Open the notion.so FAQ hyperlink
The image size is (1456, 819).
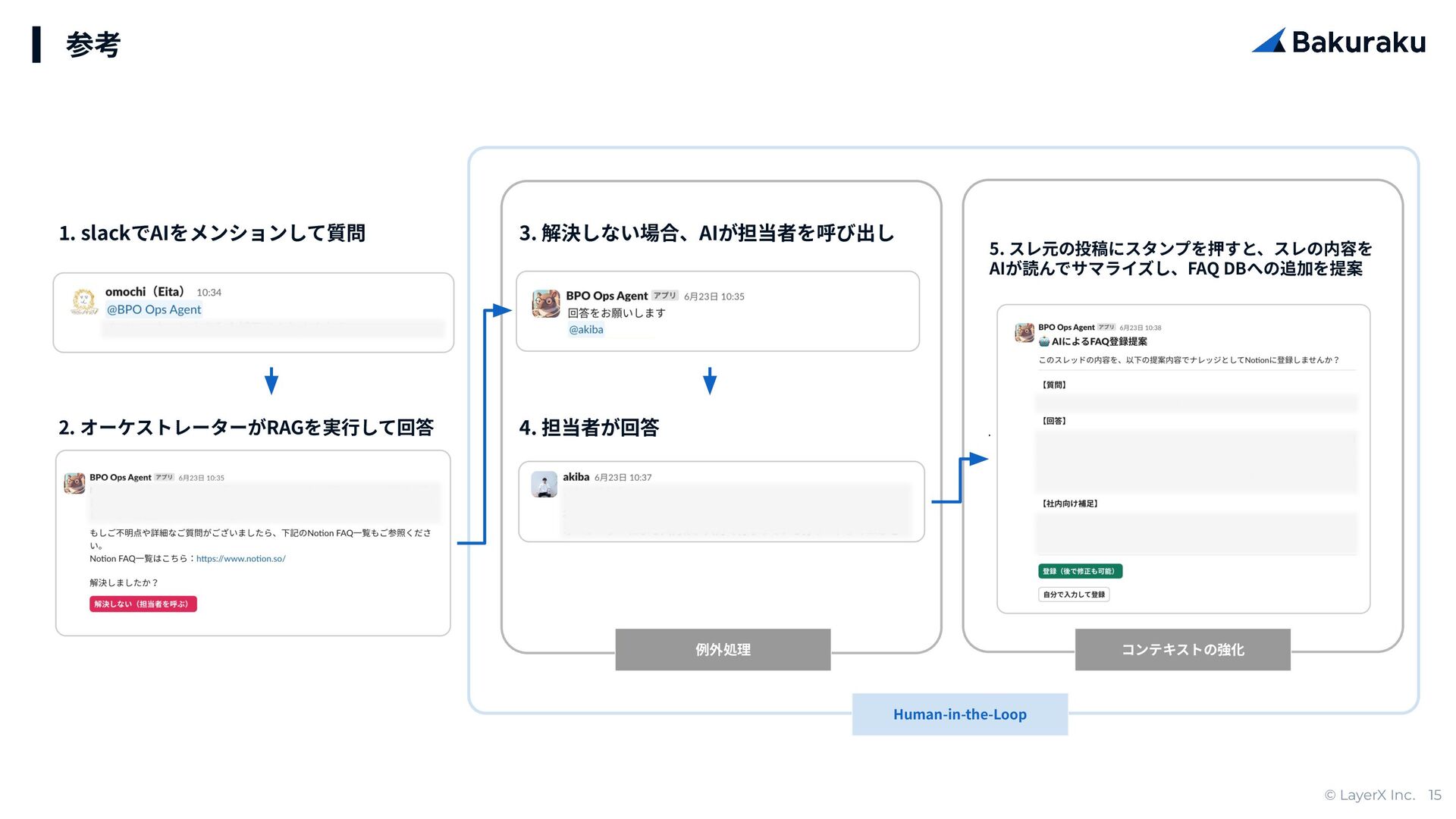pyautogui.click(x=240, y=559)
